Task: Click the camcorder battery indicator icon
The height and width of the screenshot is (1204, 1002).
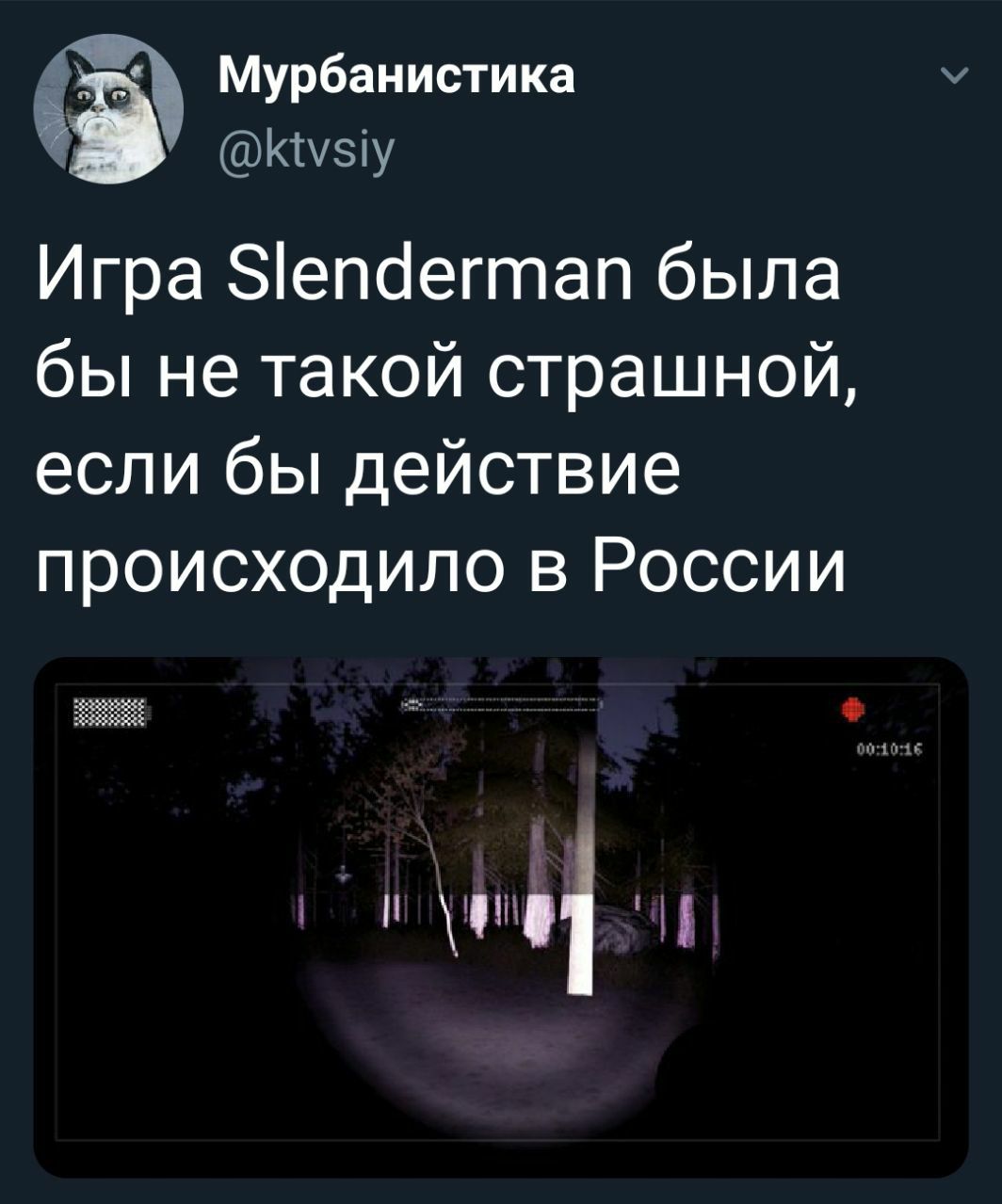Action: click(111, 712)
